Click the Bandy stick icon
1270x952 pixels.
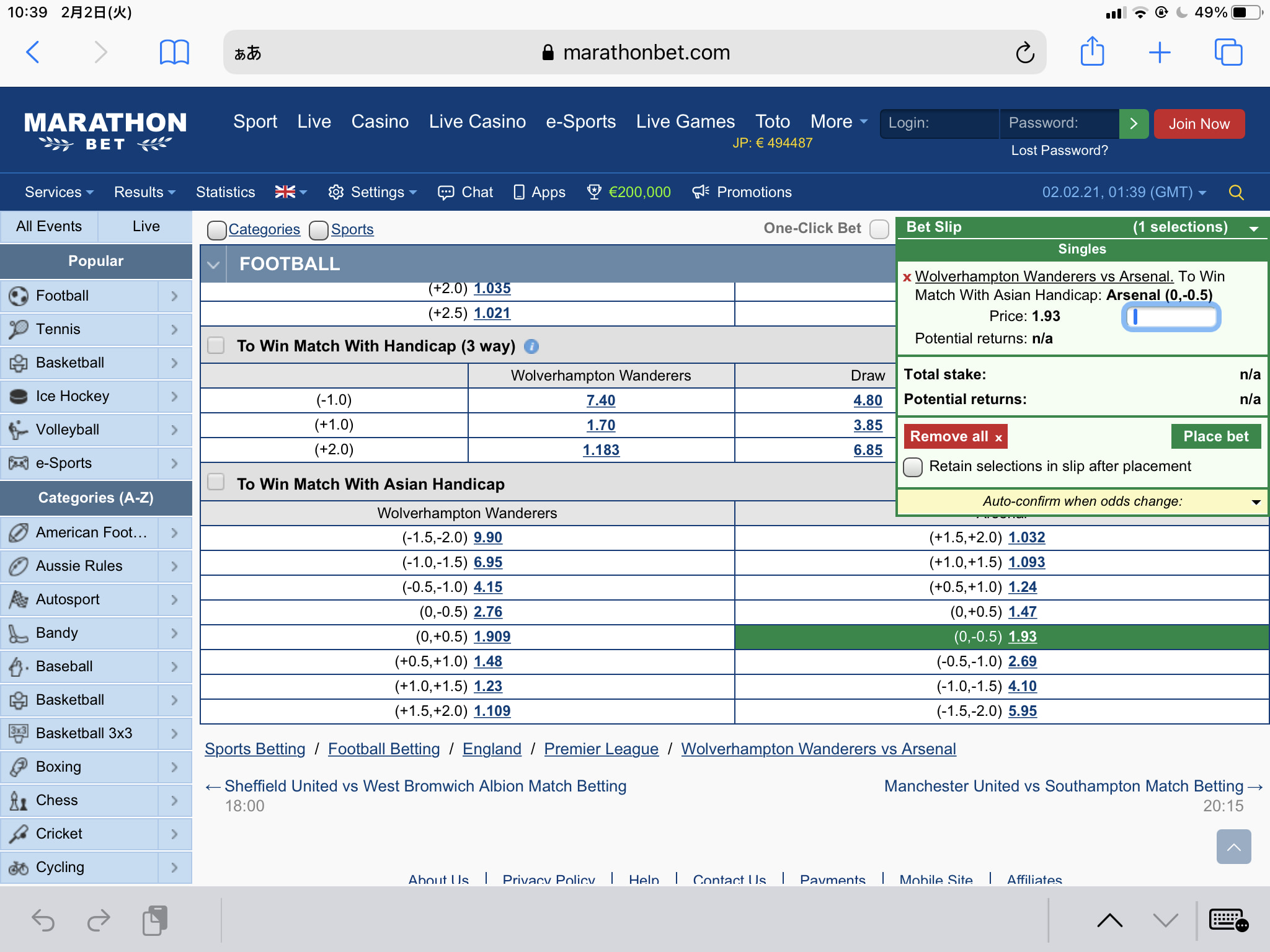point(19,633)
